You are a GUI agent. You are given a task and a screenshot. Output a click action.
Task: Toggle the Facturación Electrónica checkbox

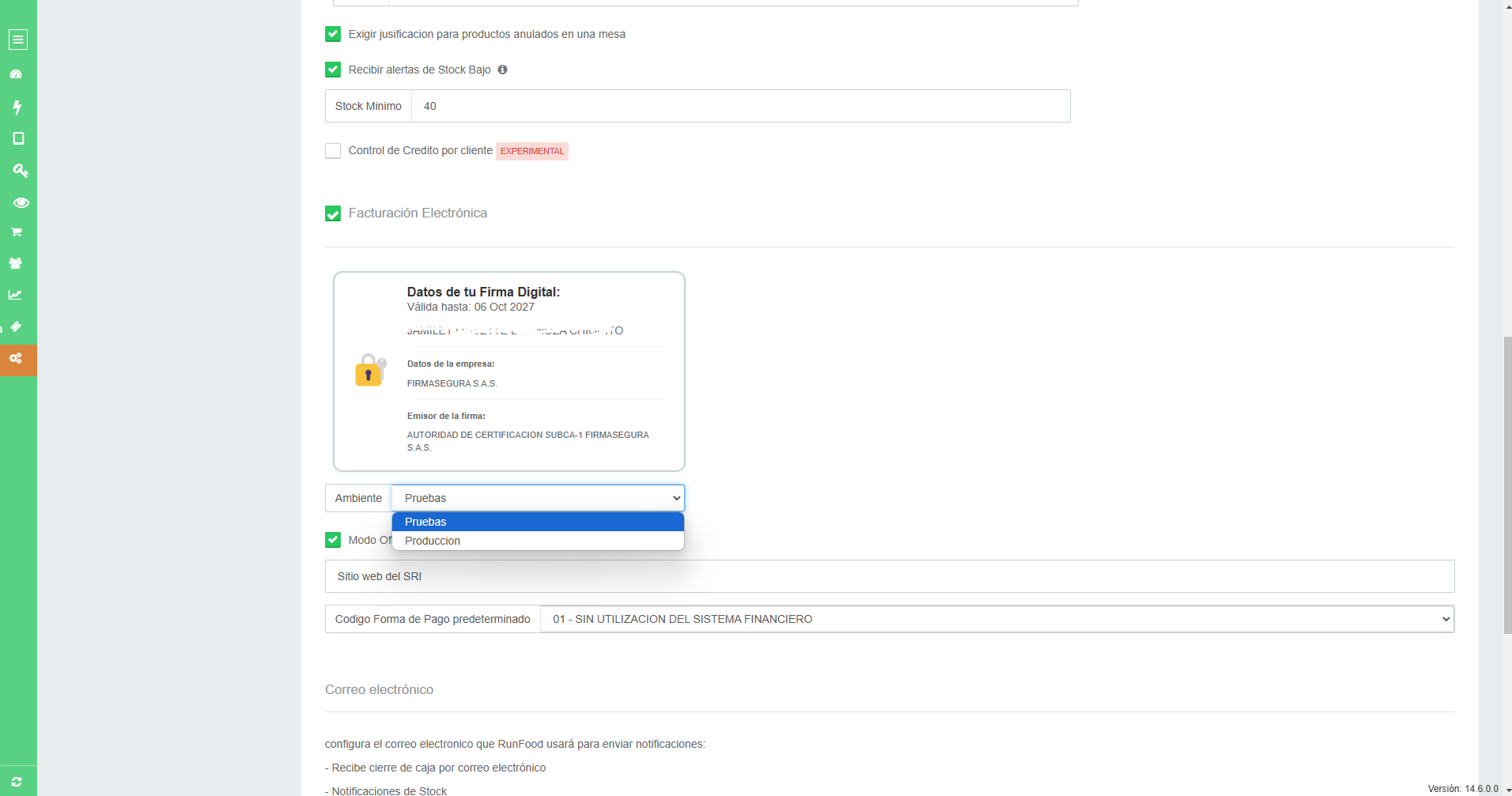tap(333, 213)
